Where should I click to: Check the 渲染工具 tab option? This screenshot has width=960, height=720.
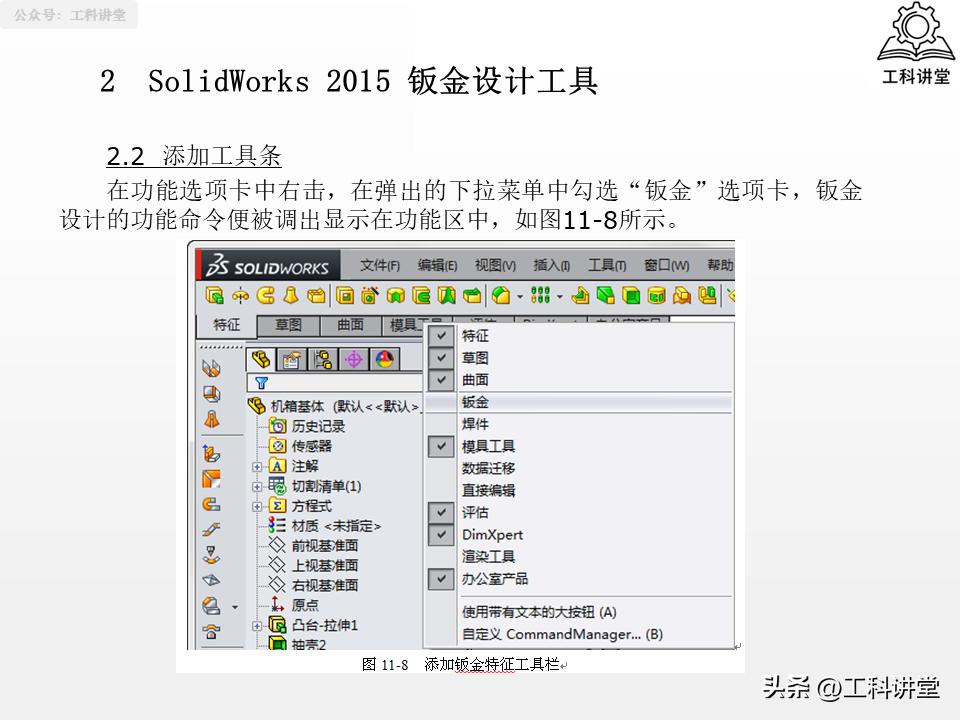click(579, 557)
